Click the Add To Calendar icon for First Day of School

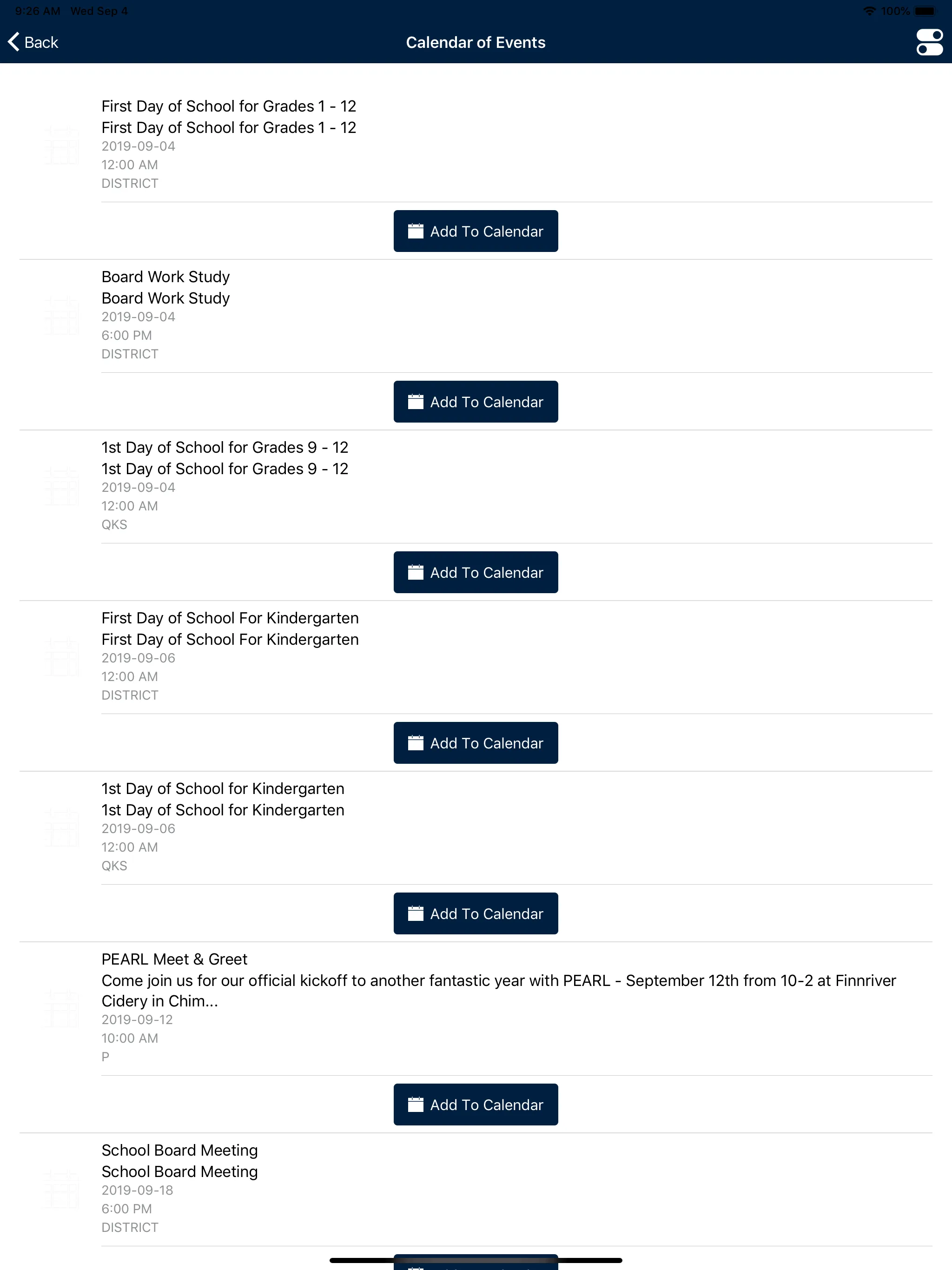(x=476, y=231)
